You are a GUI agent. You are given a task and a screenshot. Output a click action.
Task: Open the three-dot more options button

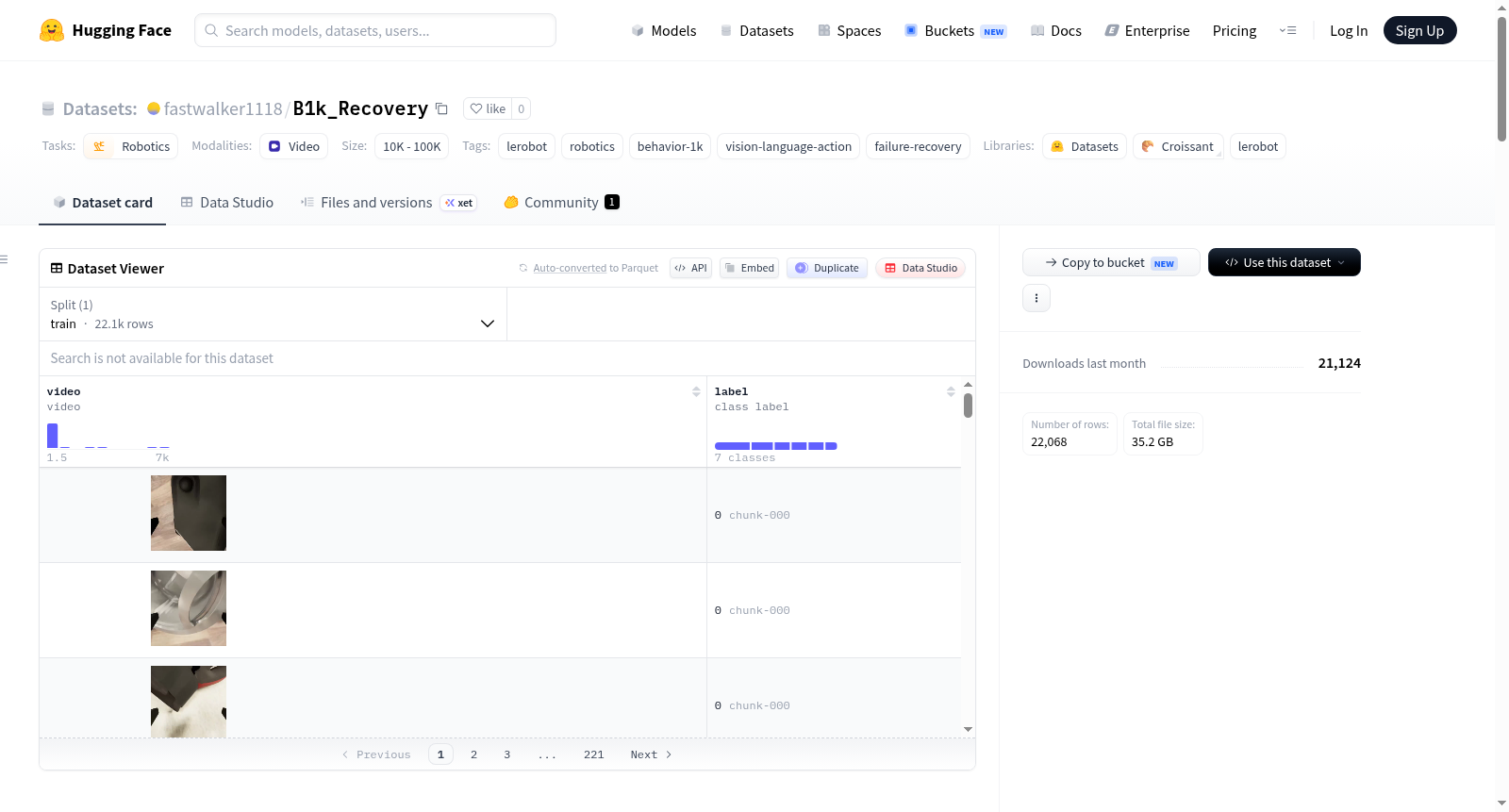click(1036, 298)
